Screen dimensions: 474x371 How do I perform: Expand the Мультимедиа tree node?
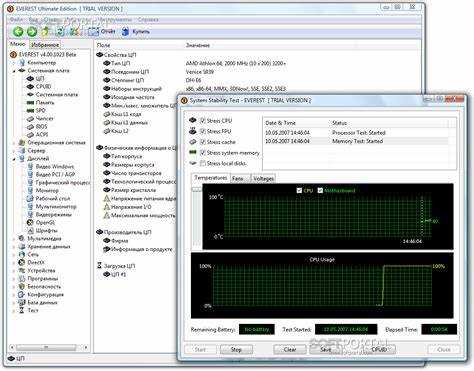click(x=14, y=239)
